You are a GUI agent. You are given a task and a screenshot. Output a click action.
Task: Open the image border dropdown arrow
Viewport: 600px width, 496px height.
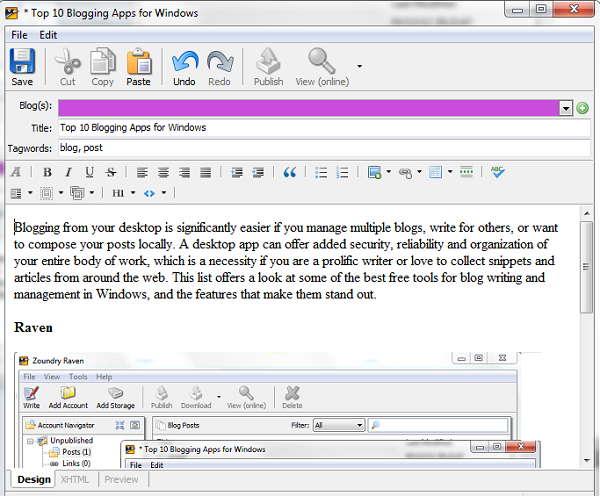click(61, 193)
